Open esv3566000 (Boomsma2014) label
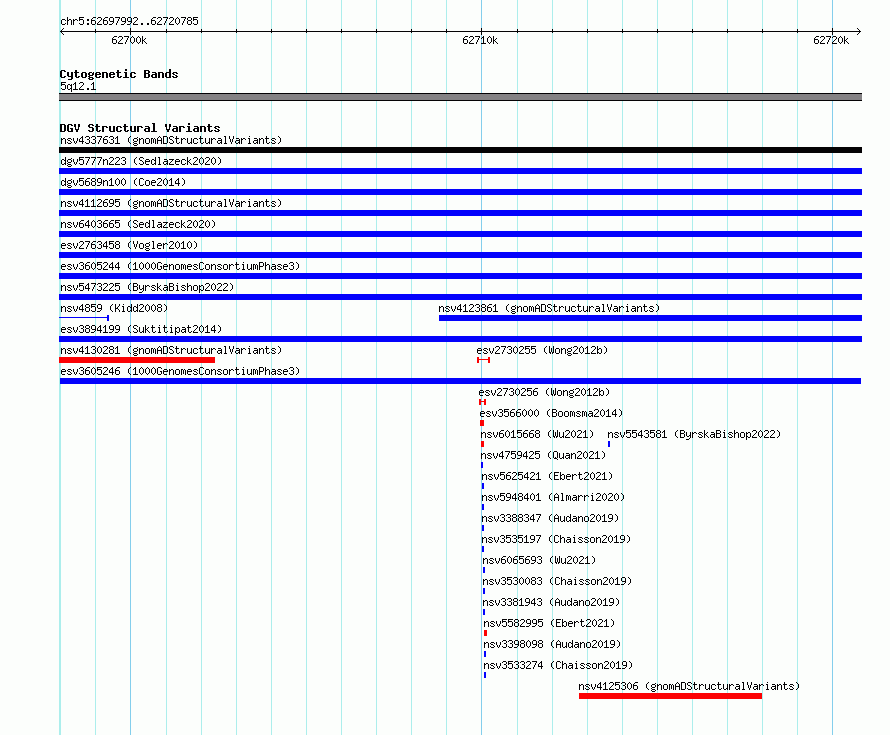 click(x=551, y=413)
